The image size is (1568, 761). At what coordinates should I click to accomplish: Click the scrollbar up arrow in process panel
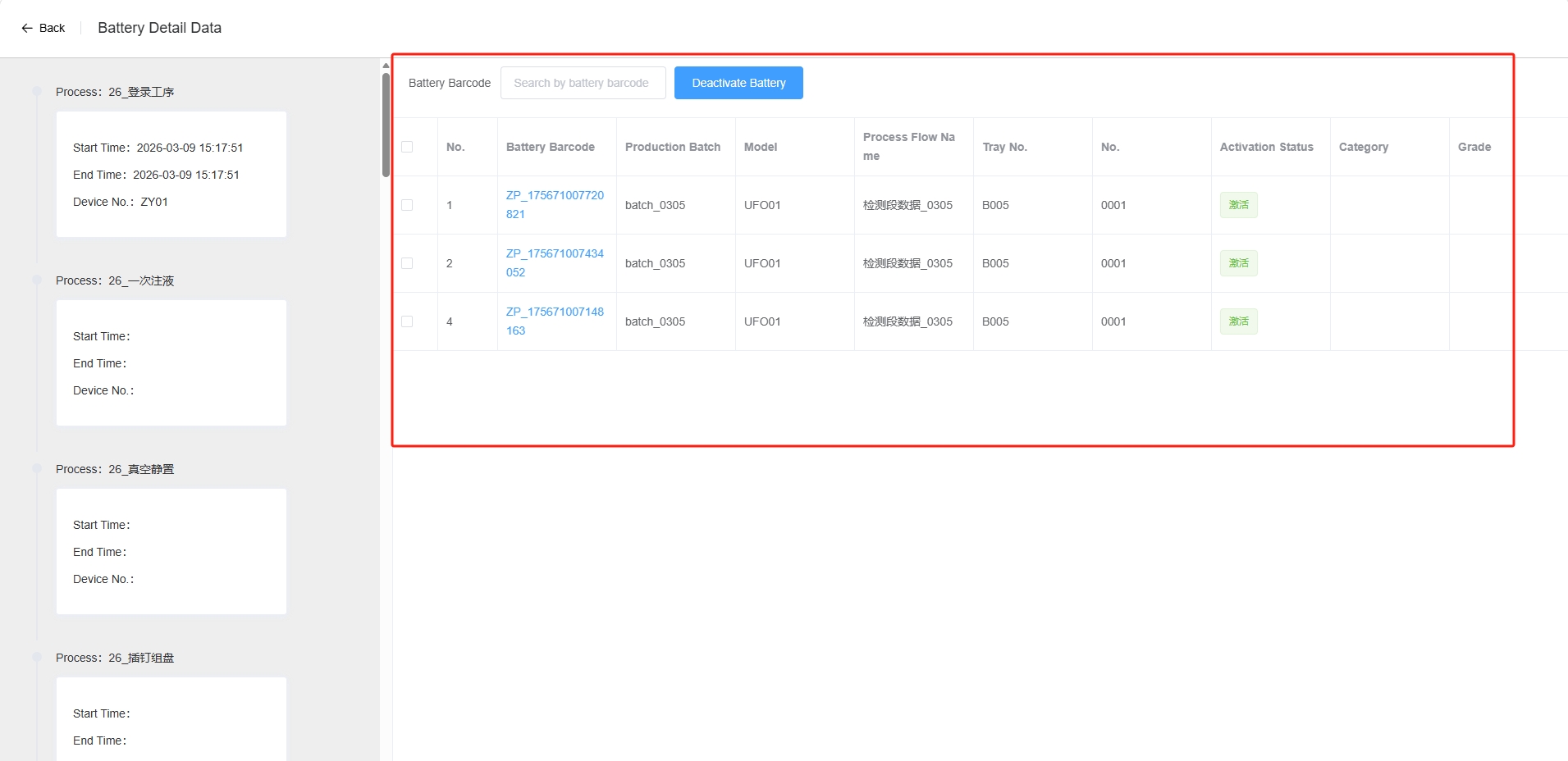click(x=386, y=66)
